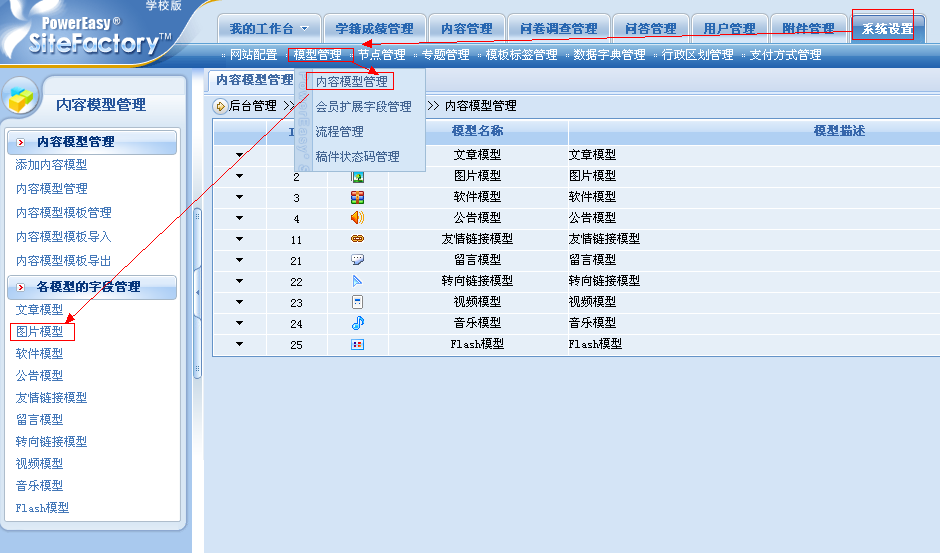Open the 图片模型 field management link
Viewport: 940px width, 553px height.
pos(40,332)
